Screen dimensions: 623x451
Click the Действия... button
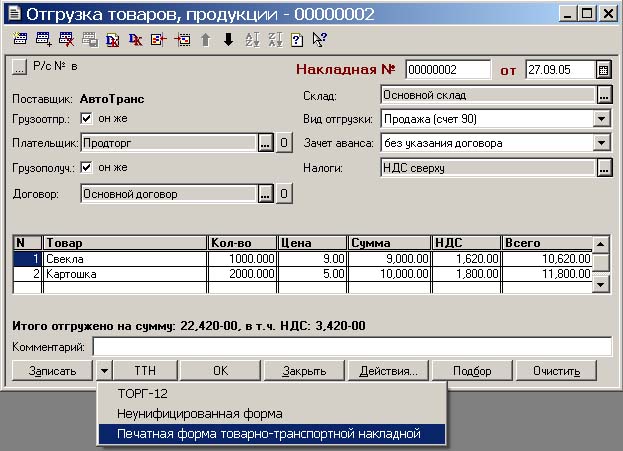pos(389,371)
